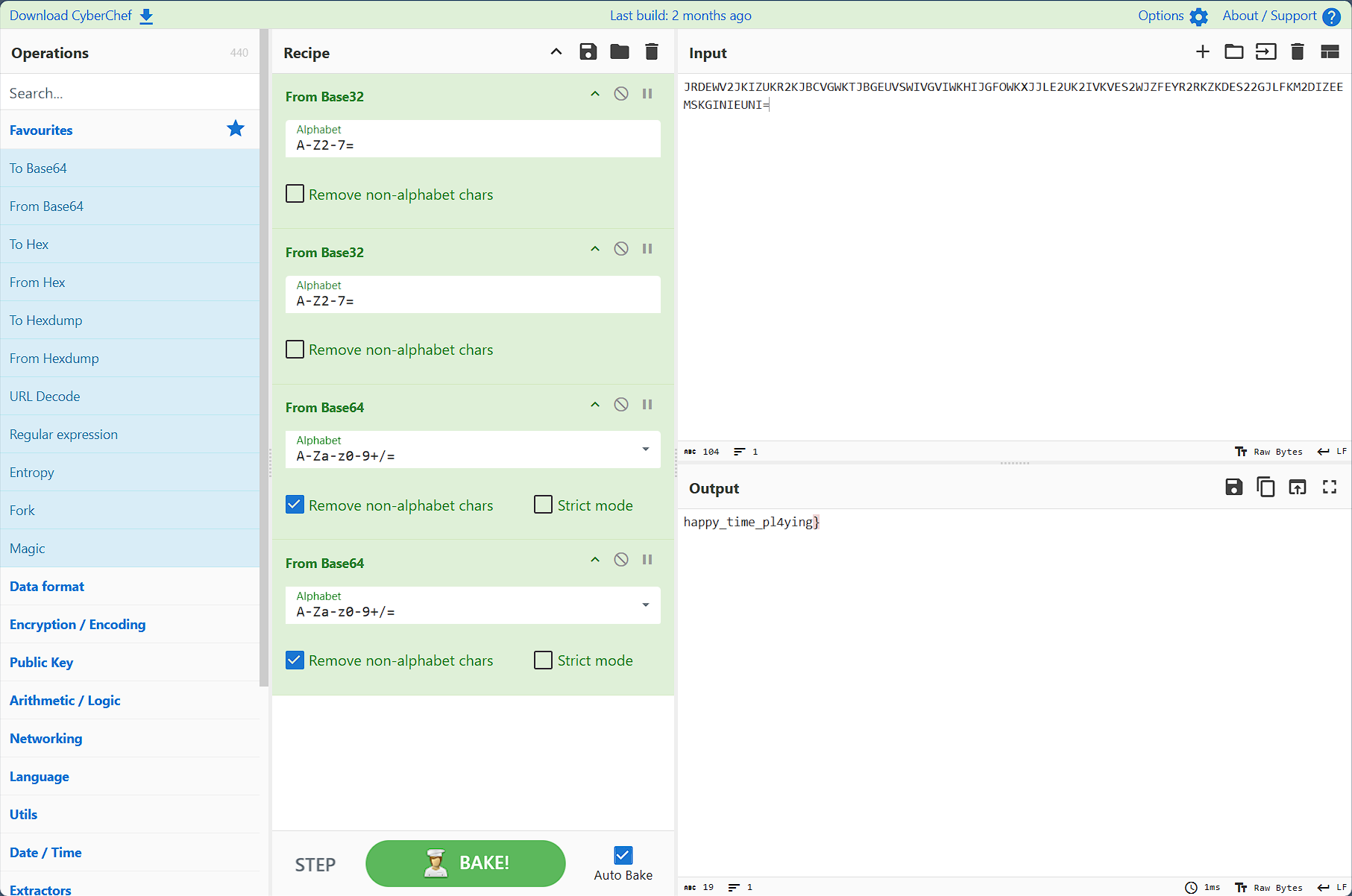Screen dimensions: 1352x896
Task: Click the Favourites star icon
Action: pyautogui.click(x=236, y=129)
